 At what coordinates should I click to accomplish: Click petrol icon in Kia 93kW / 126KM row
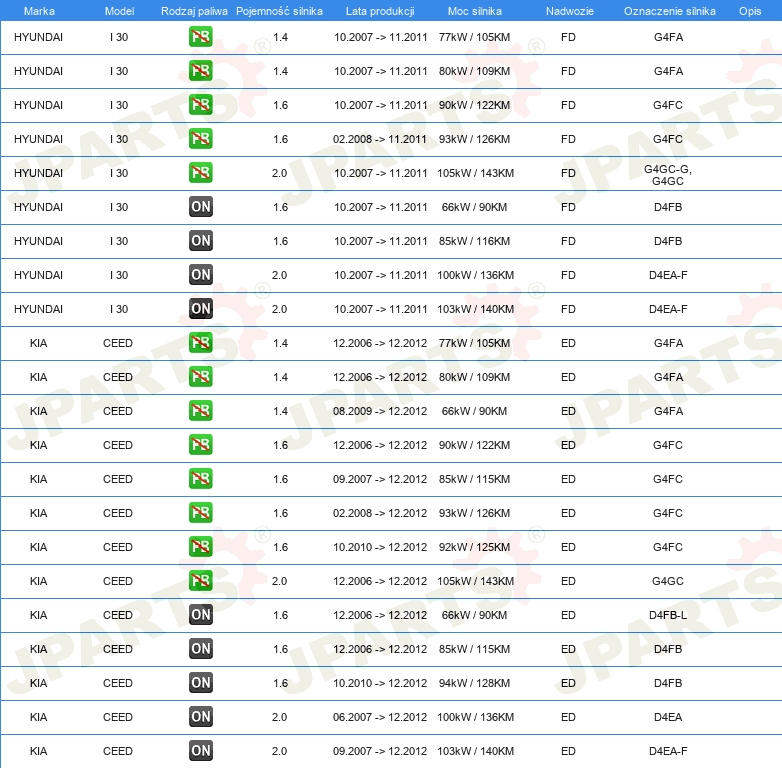click(x=200, y=512)
